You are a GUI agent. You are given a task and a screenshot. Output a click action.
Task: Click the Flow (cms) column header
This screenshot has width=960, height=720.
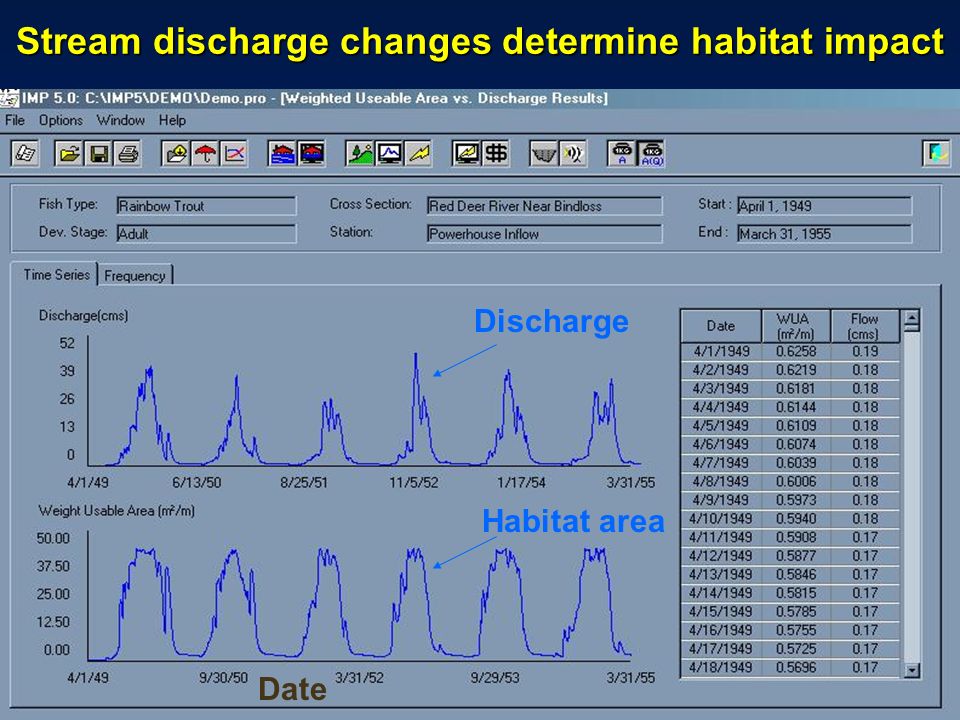(864, 326)
